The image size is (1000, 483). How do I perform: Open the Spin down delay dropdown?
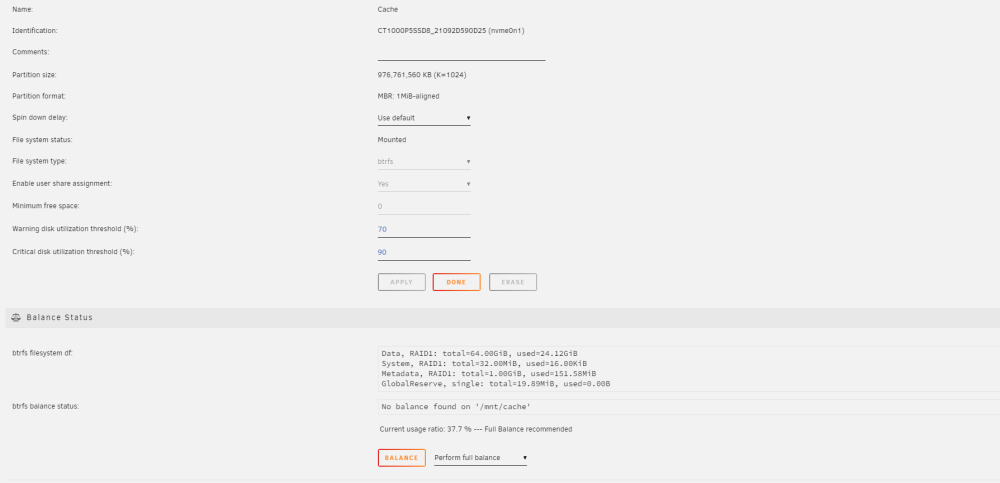pos(424,118)
